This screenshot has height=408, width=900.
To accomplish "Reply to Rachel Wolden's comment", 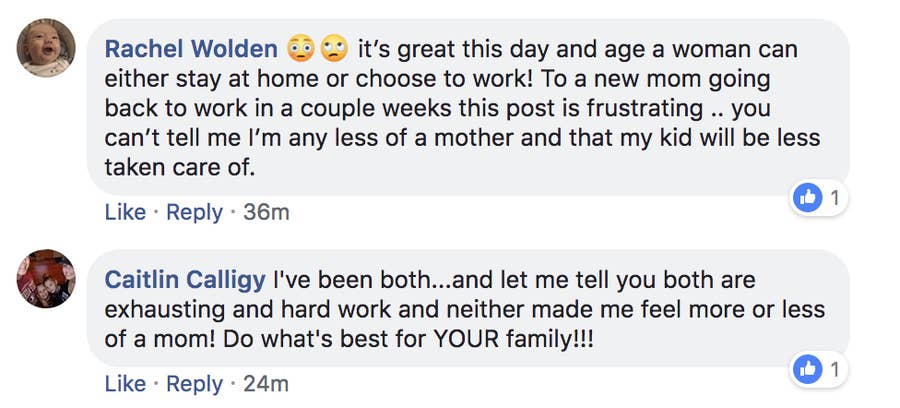I will [195, 212].
